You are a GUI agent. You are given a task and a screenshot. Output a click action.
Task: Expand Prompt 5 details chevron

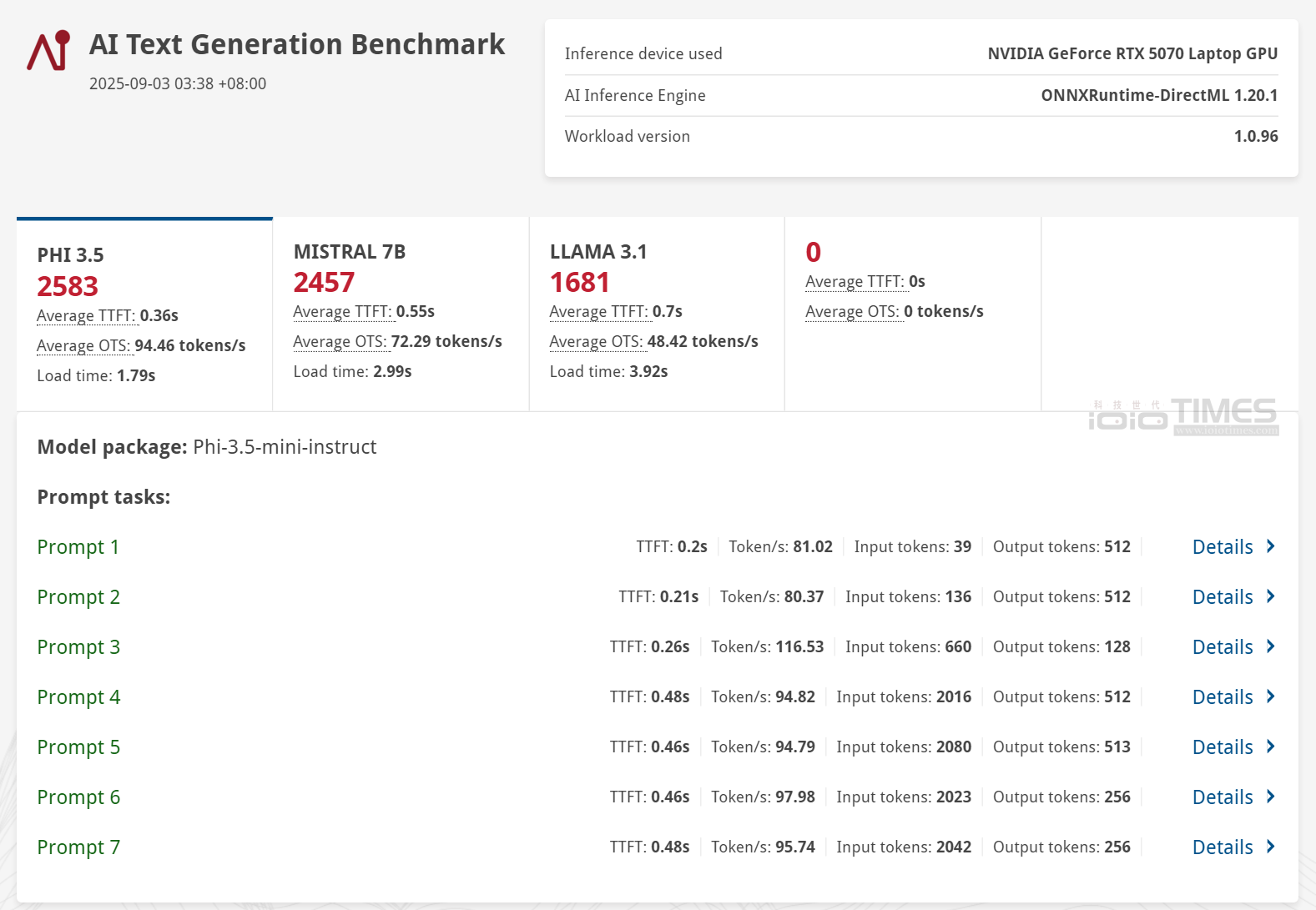(x=1271, y=747)
